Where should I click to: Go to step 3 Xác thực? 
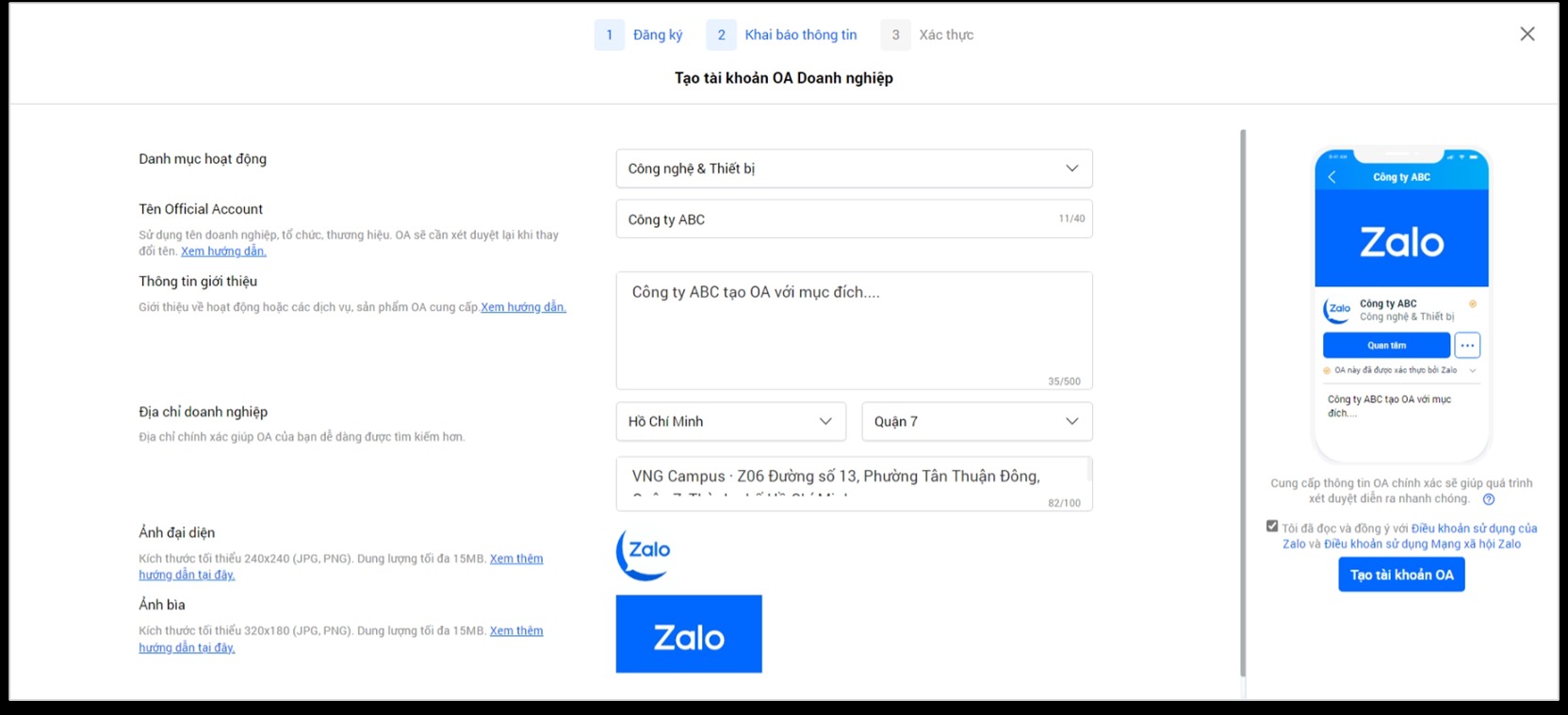tap(927, 35)
